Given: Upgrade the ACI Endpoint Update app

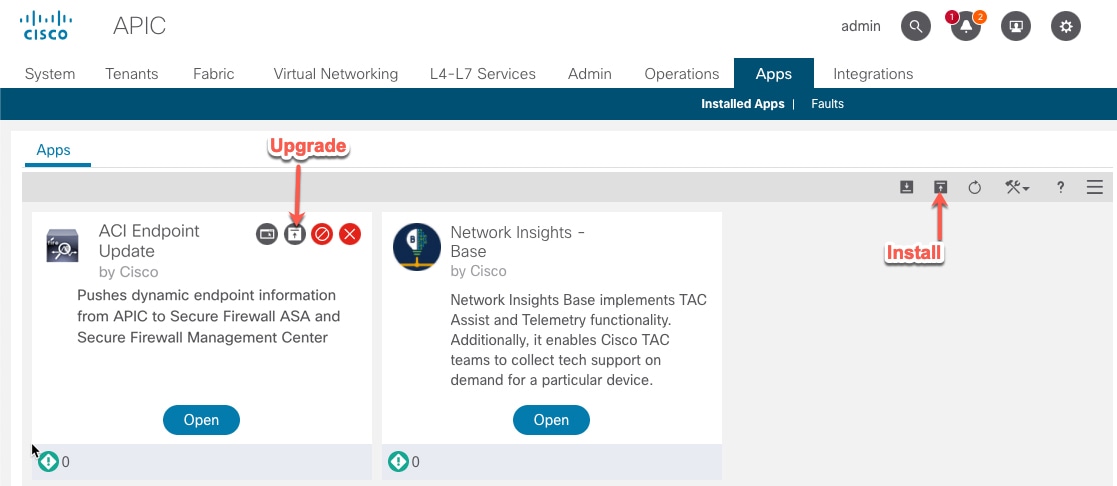Looking at the screenshot, I should click(x=294, y=234).
